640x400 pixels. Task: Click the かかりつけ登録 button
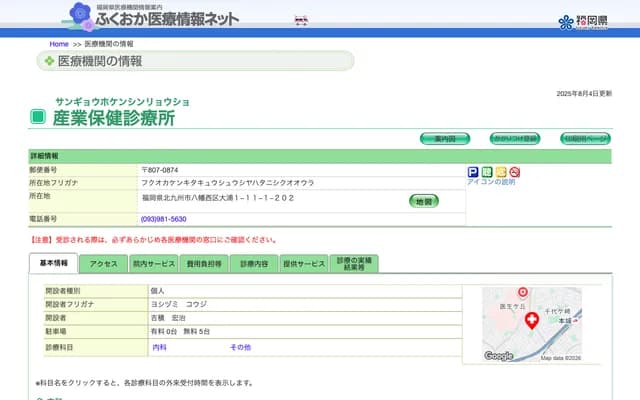point(514,138)
